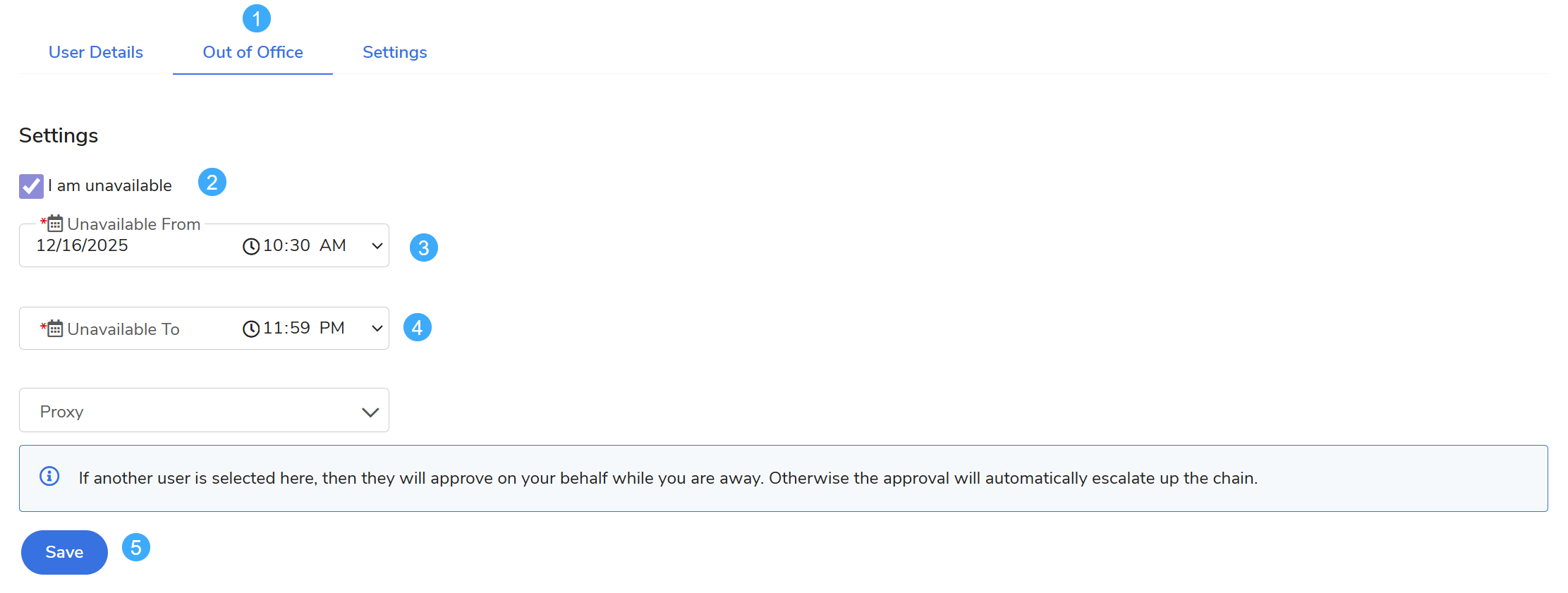This screenshot has width=1568, height=593.
Task: Expand the Unavailable To time dropdown arrow
Action: [377, 329]
